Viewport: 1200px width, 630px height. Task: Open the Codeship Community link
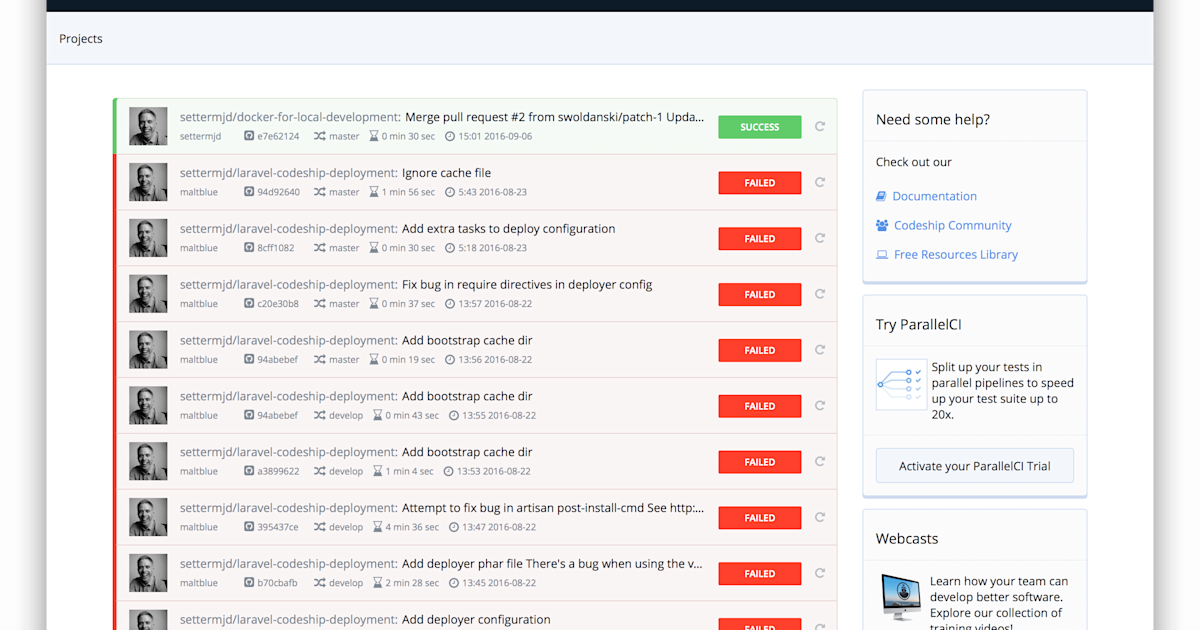[953, 225]
